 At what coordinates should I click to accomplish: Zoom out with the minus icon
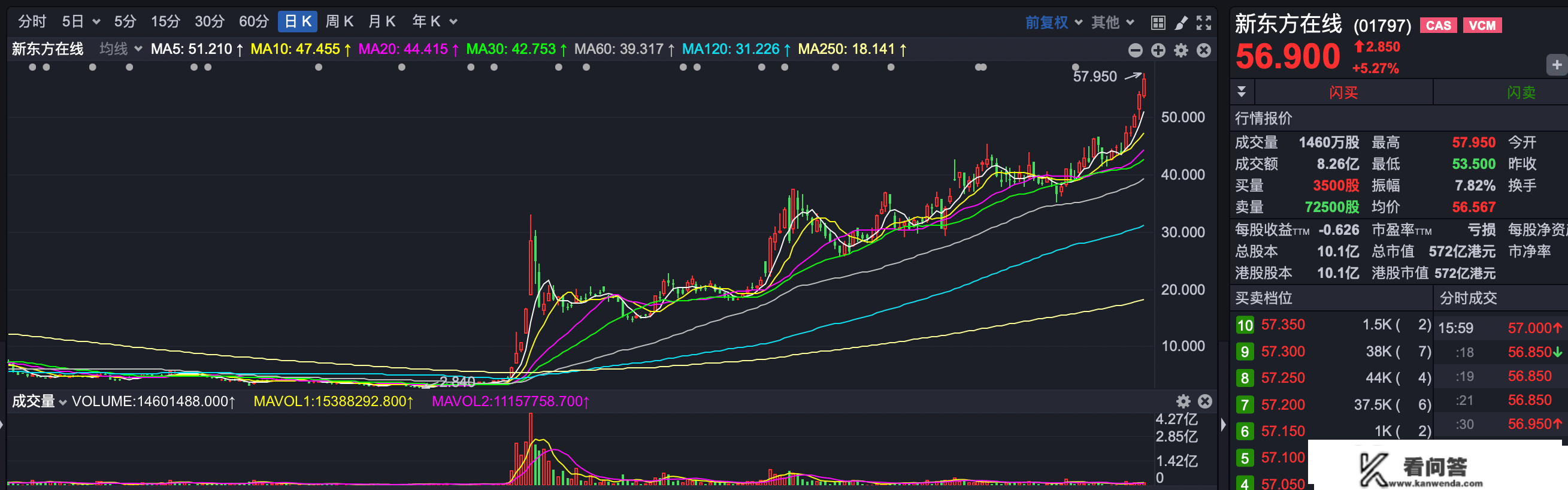(x=1135, y=50)
